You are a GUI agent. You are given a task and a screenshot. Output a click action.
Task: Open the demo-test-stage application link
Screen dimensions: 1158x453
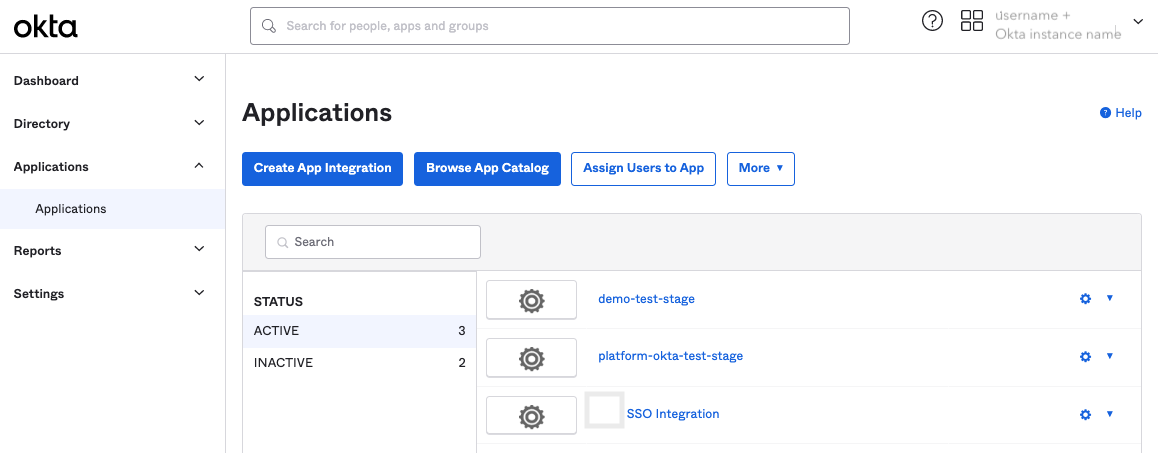click(646, 299)
